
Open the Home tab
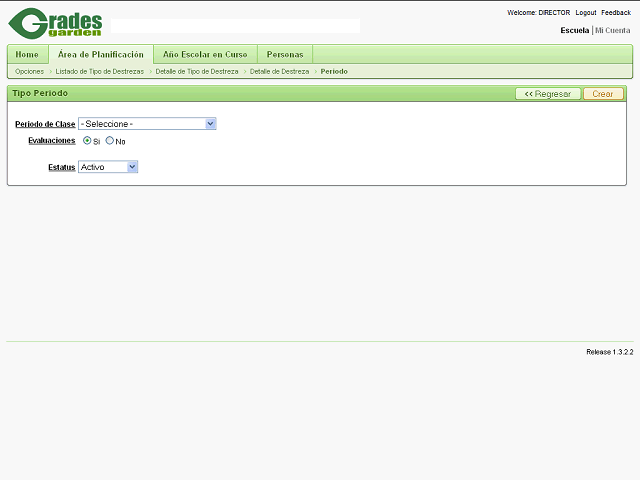click(27, 54)
